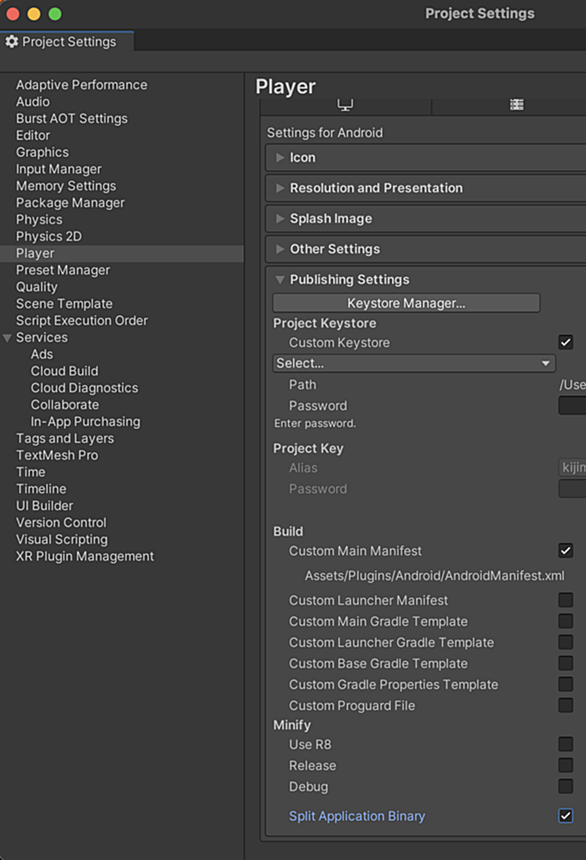Collapse the Publishing Settings section
Viewport: 586px width, 860px height.
[280, 280]
